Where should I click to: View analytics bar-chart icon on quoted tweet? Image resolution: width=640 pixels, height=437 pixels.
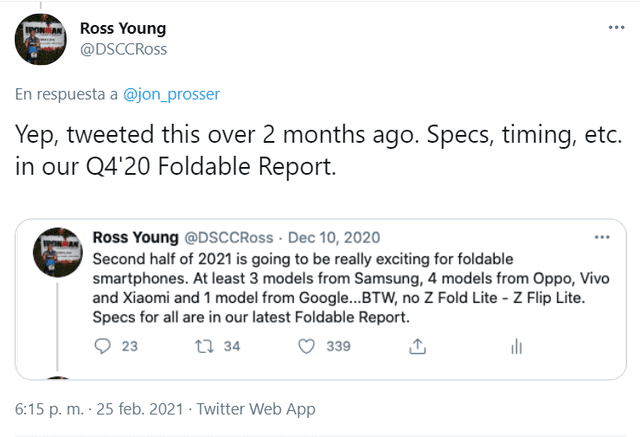[516, 346]
